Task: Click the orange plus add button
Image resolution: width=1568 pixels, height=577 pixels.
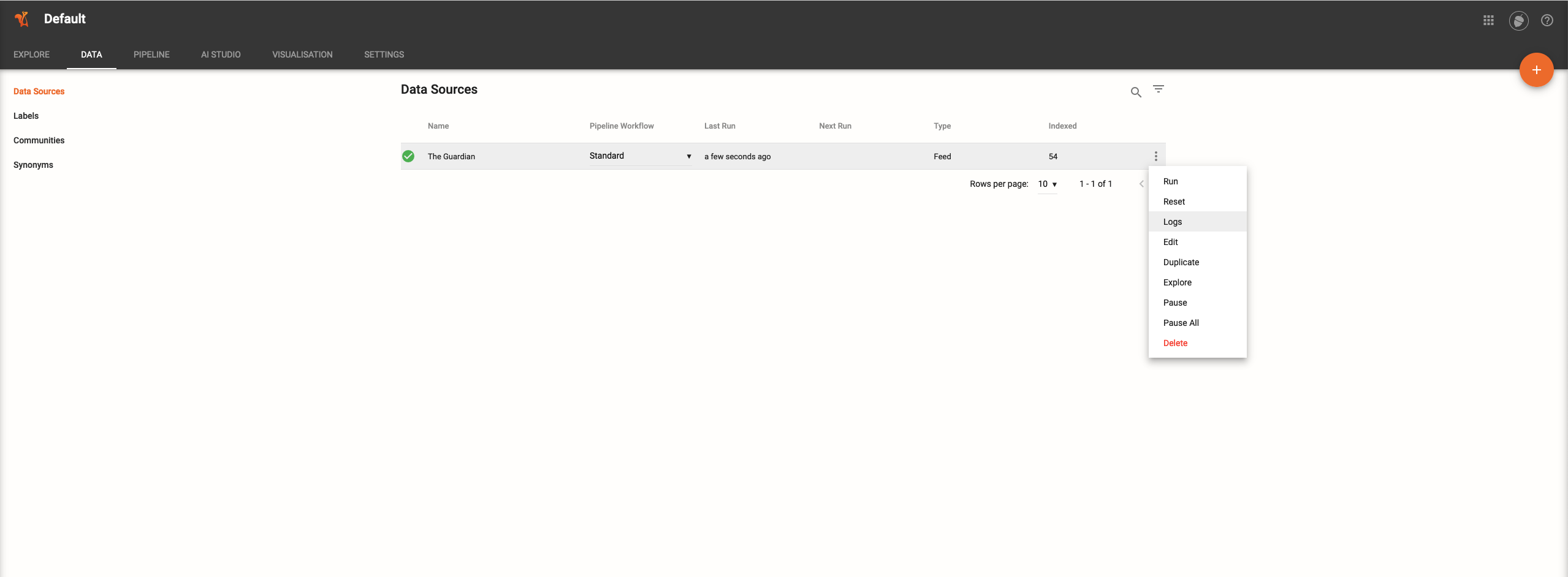Action: tap(1536, 70)
